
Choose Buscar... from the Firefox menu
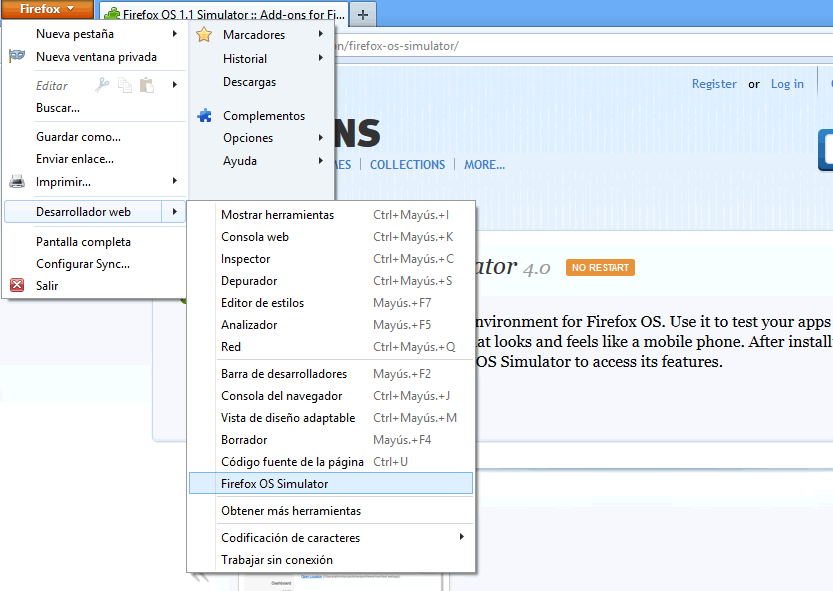(x=58, y=108)
